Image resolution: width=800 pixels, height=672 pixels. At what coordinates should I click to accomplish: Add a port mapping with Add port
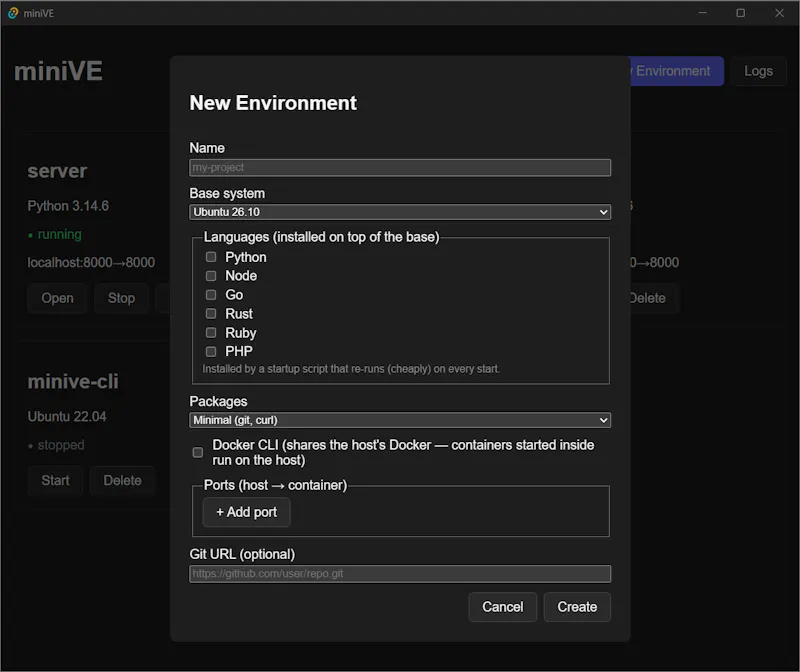tap(246, 512)
